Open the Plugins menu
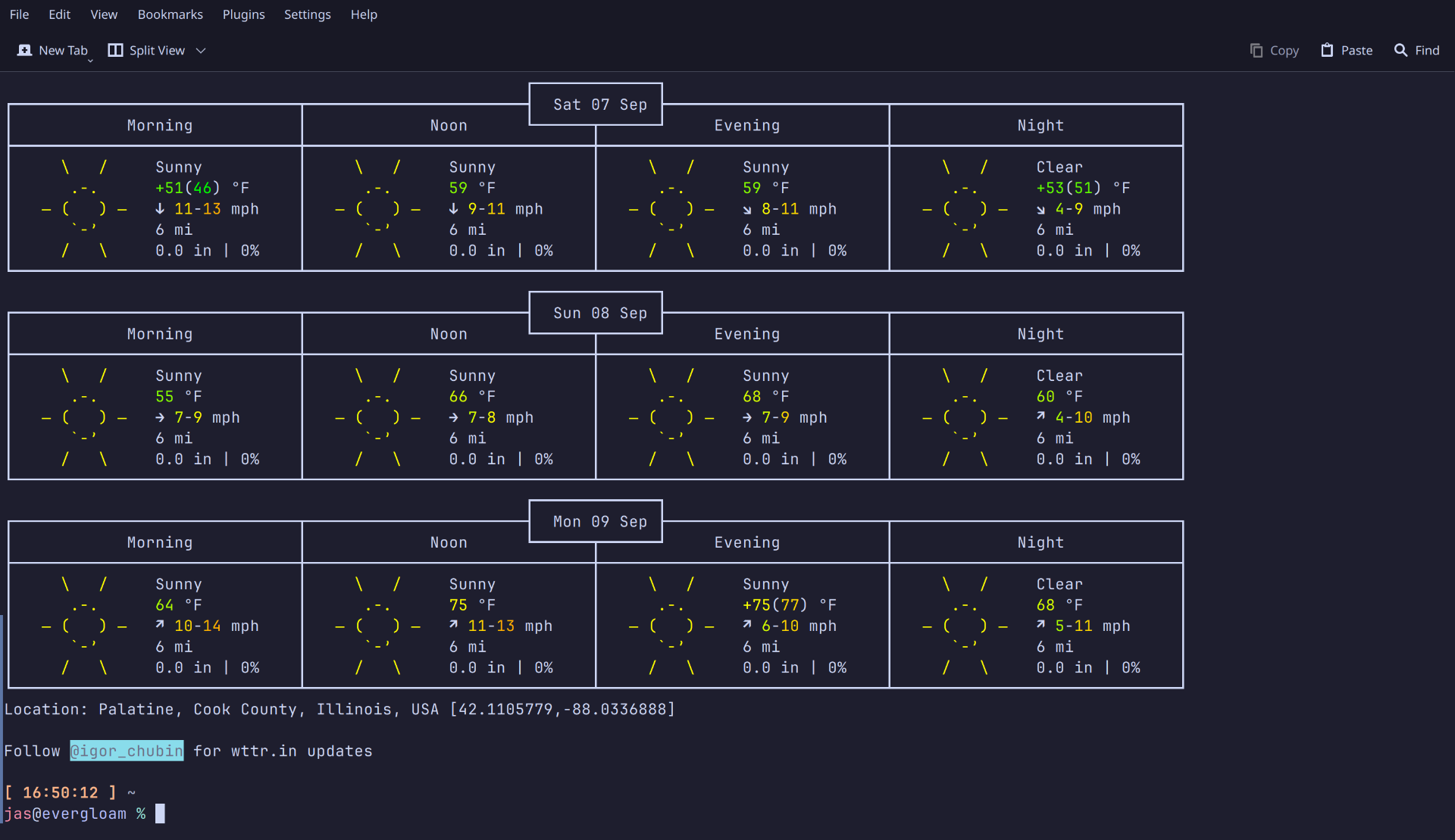Screen dimensions: 1455x840 pos(243,14)
